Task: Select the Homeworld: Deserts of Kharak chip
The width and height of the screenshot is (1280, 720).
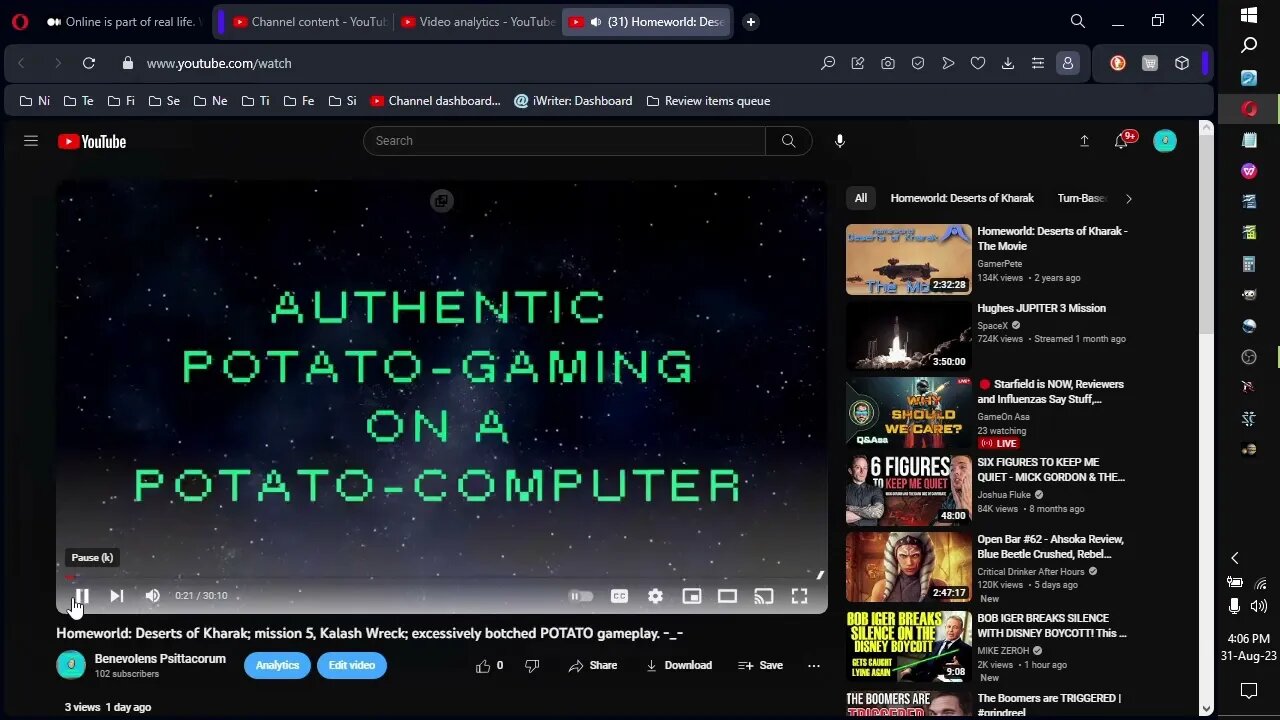Action: tap(962, 198)
